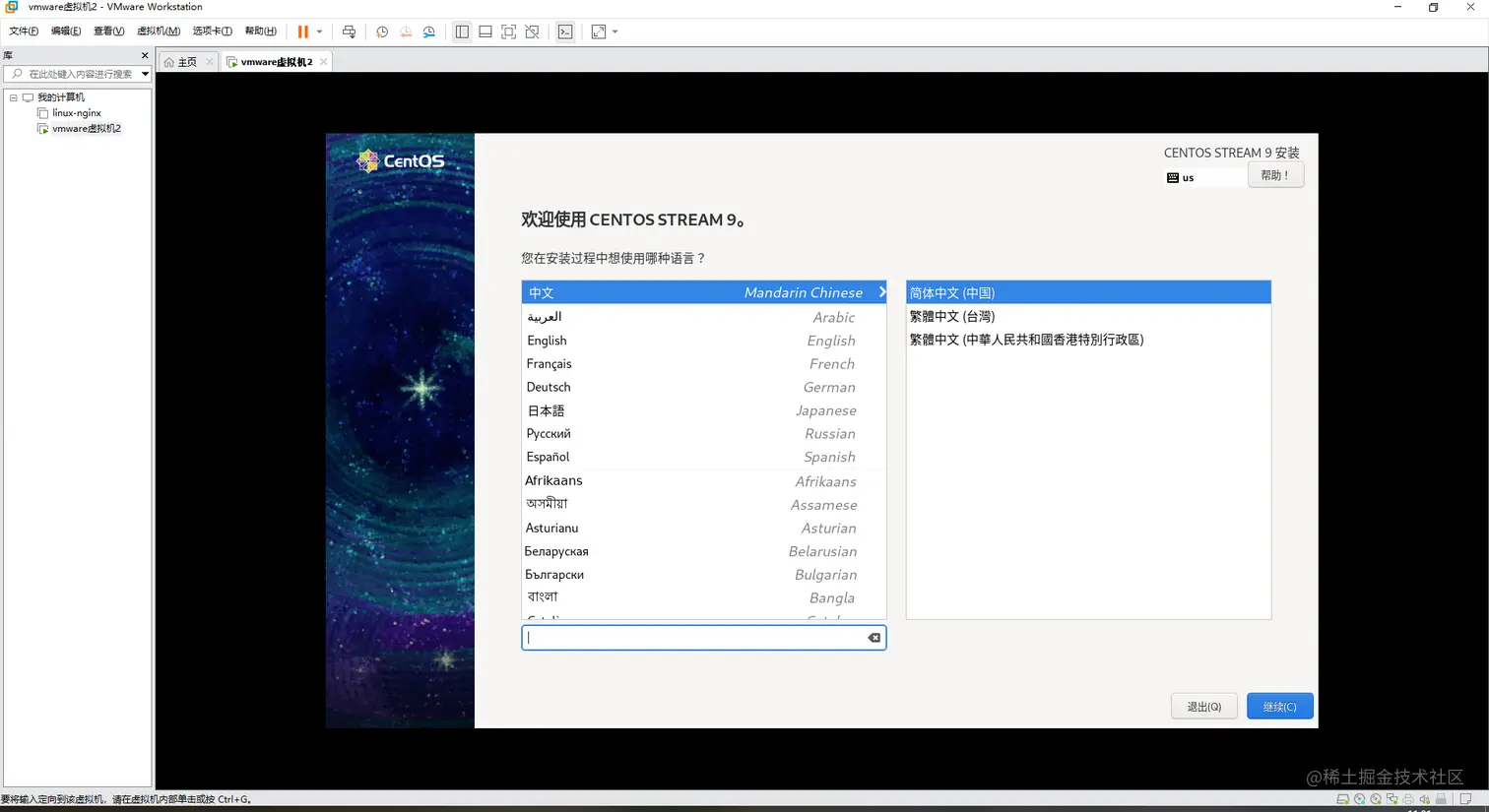Click the us keyboard layout indicator
This screenshot has width=1489, height=812.
tap(1181, 178)
